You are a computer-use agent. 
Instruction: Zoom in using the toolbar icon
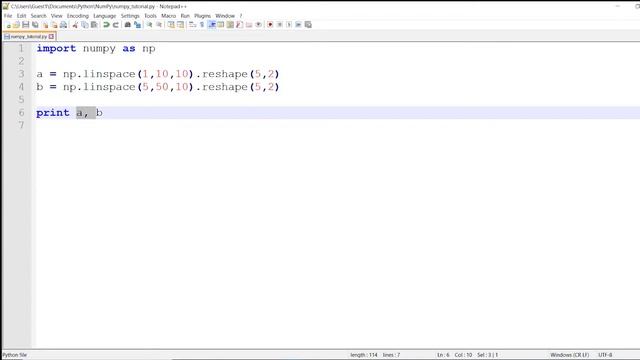149,25
